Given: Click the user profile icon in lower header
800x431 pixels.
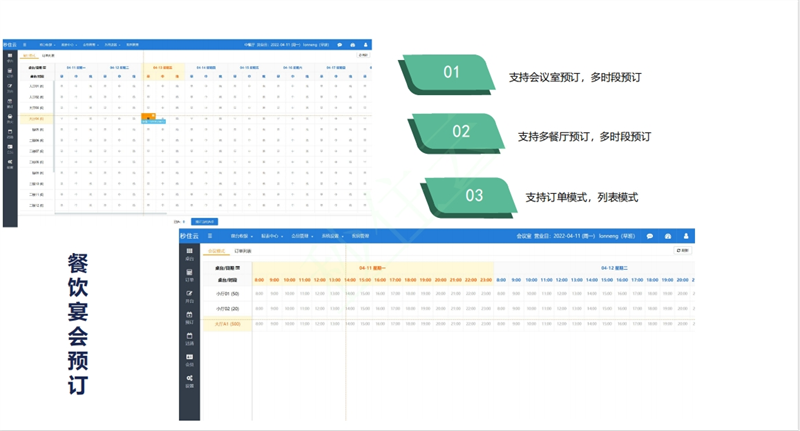Looking at the screenshot, I should (x=686, y=237).
